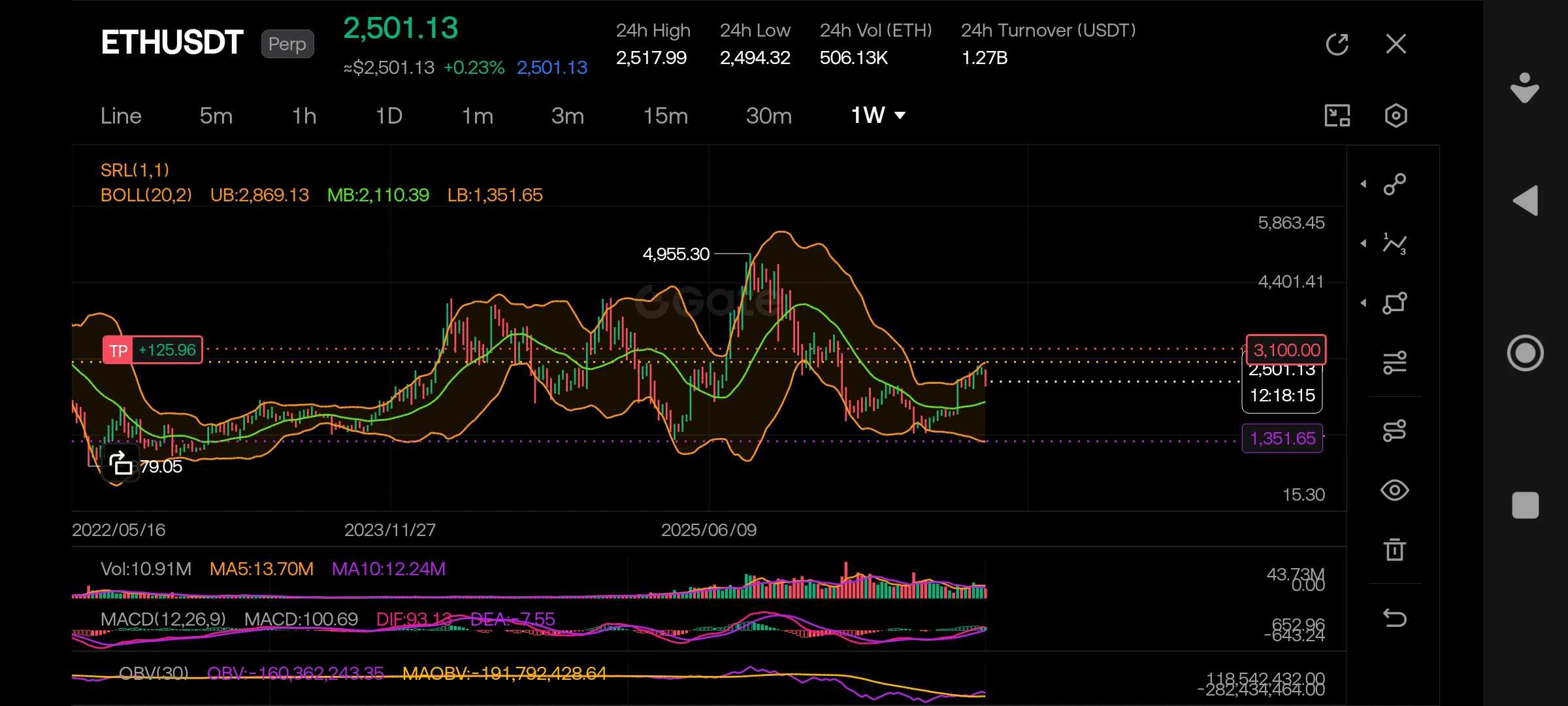
Task: Switch to the 1D timeframe
Action: [389, 116]
